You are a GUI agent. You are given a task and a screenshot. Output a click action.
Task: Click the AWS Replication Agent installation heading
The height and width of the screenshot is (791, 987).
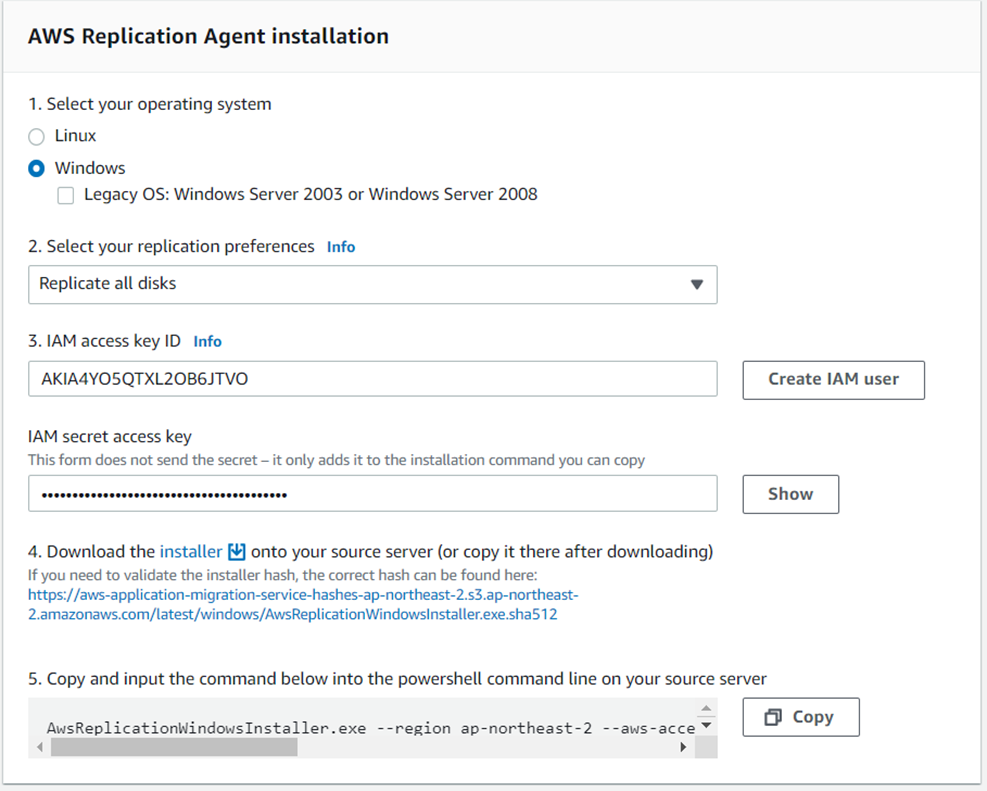[x=208, y=36]
